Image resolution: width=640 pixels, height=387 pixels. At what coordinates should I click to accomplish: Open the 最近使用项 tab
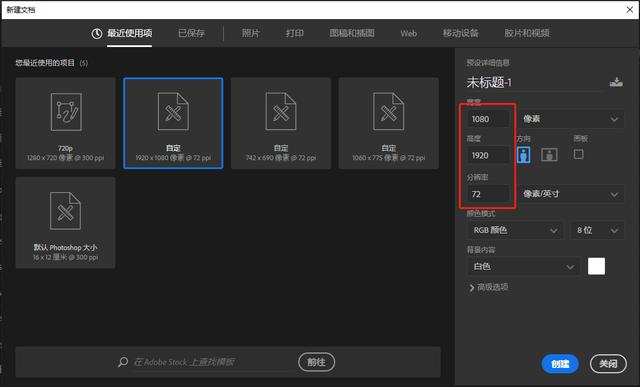pyautogui.click(x=129, y=33)
